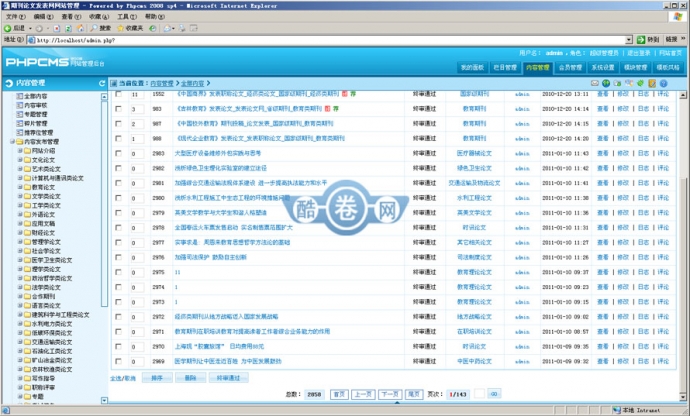Click the sort order field for ID 1552
The image size is (690, 416).
pyautogui.click(x=137, y=94)
